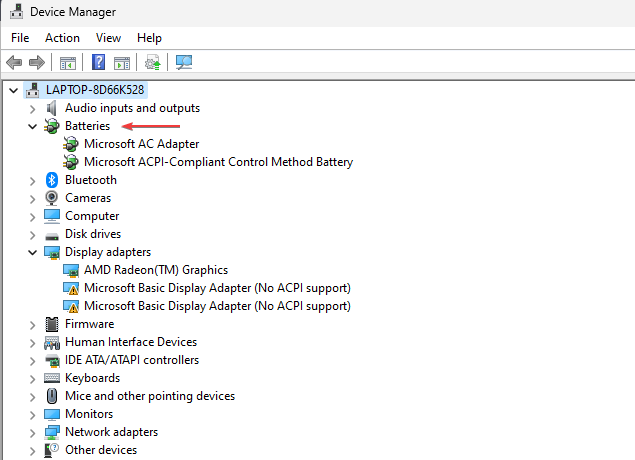Viewport: 635px width, 460px height.
Task: Open the Action menu
Action: [62, 38]
